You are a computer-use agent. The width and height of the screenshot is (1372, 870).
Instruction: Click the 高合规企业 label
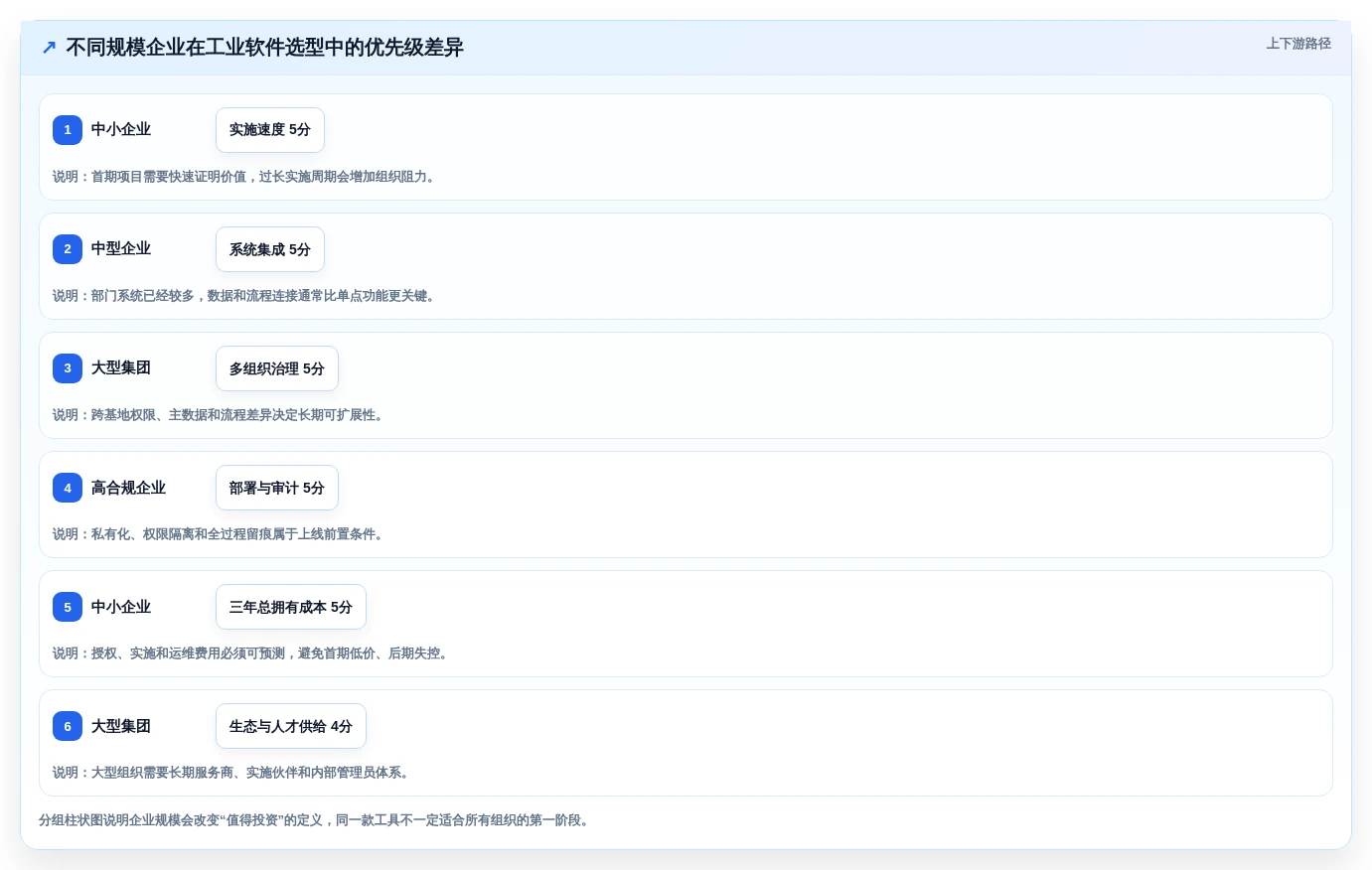tap(129, 488)
